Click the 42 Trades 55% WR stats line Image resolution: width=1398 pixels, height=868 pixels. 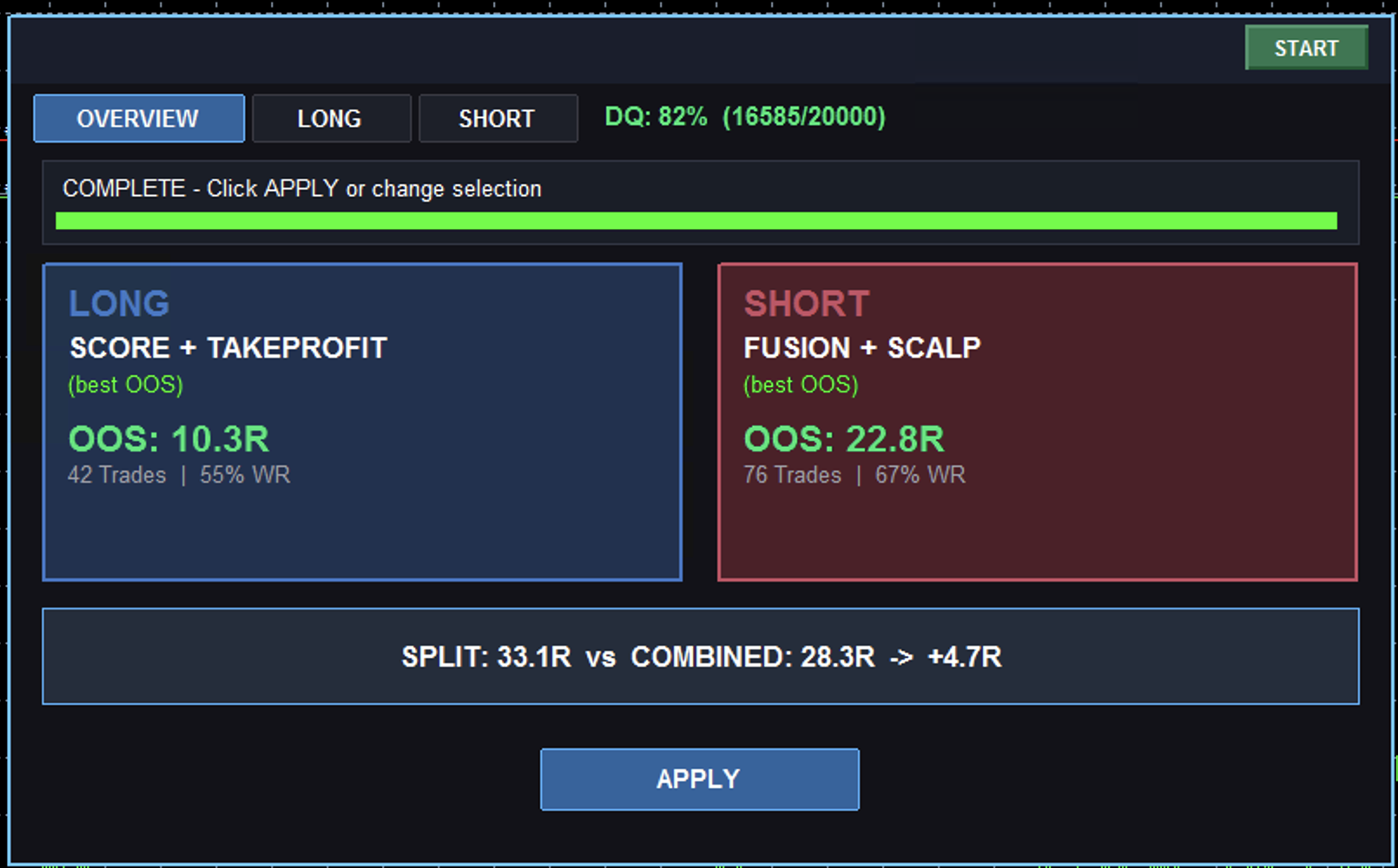pyautogui.click(x=179, y=475)
